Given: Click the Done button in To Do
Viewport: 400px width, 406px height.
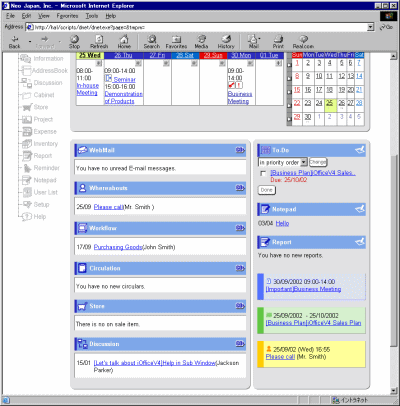Looking at the screenshot, I should click(x=267, y=190).
